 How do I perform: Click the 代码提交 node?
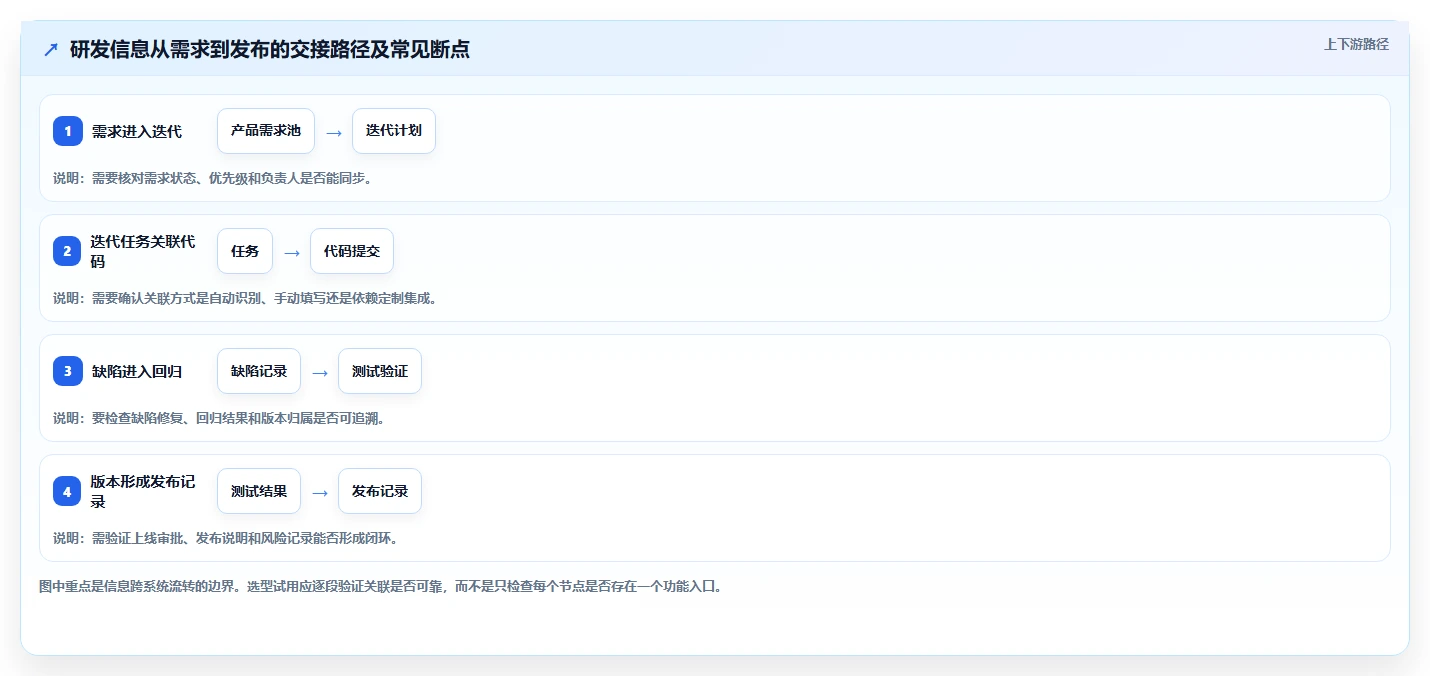[352, 251]
